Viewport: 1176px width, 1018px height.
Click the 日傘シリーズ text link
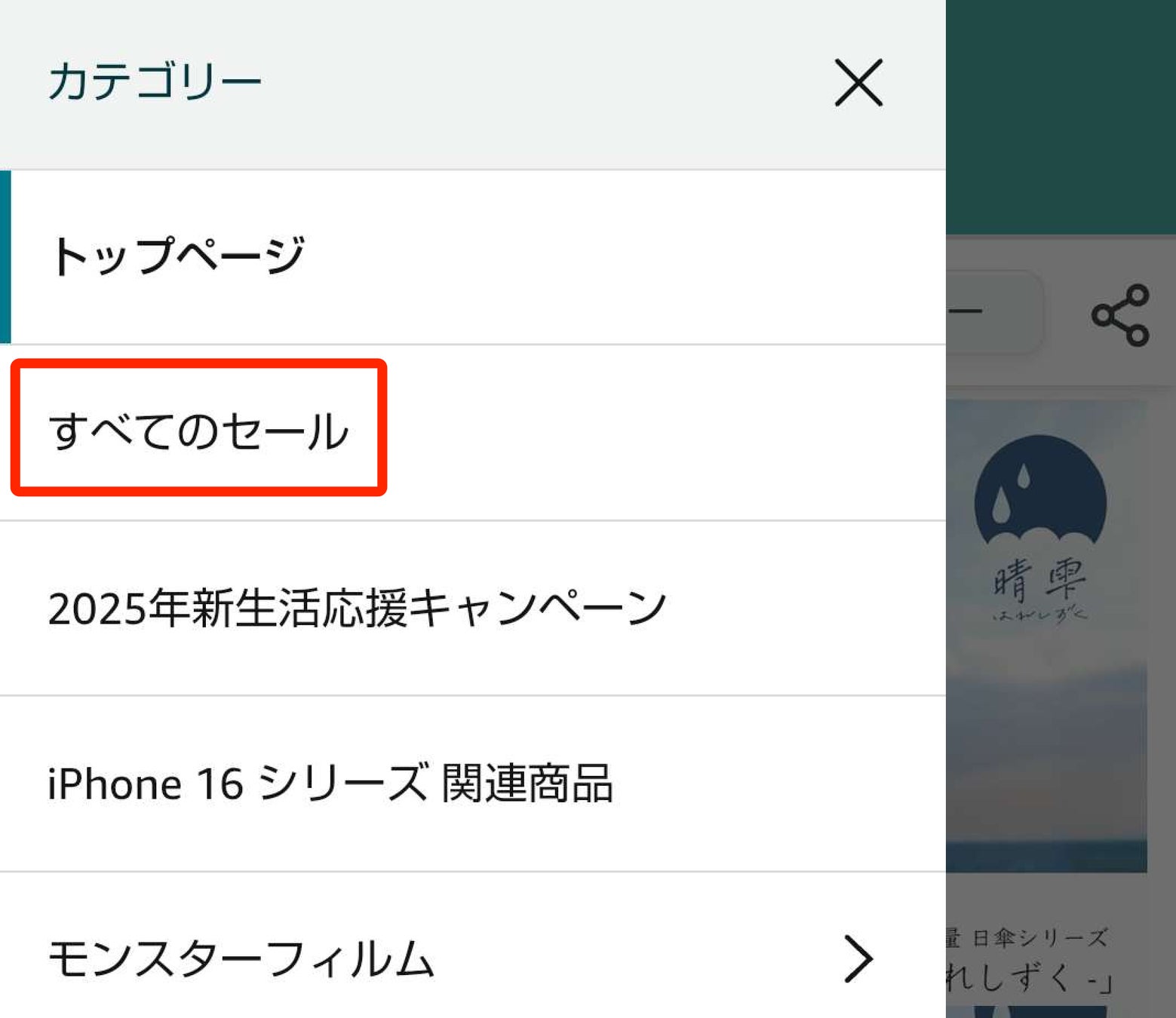pyautogui.click(x=1039, y=937)
